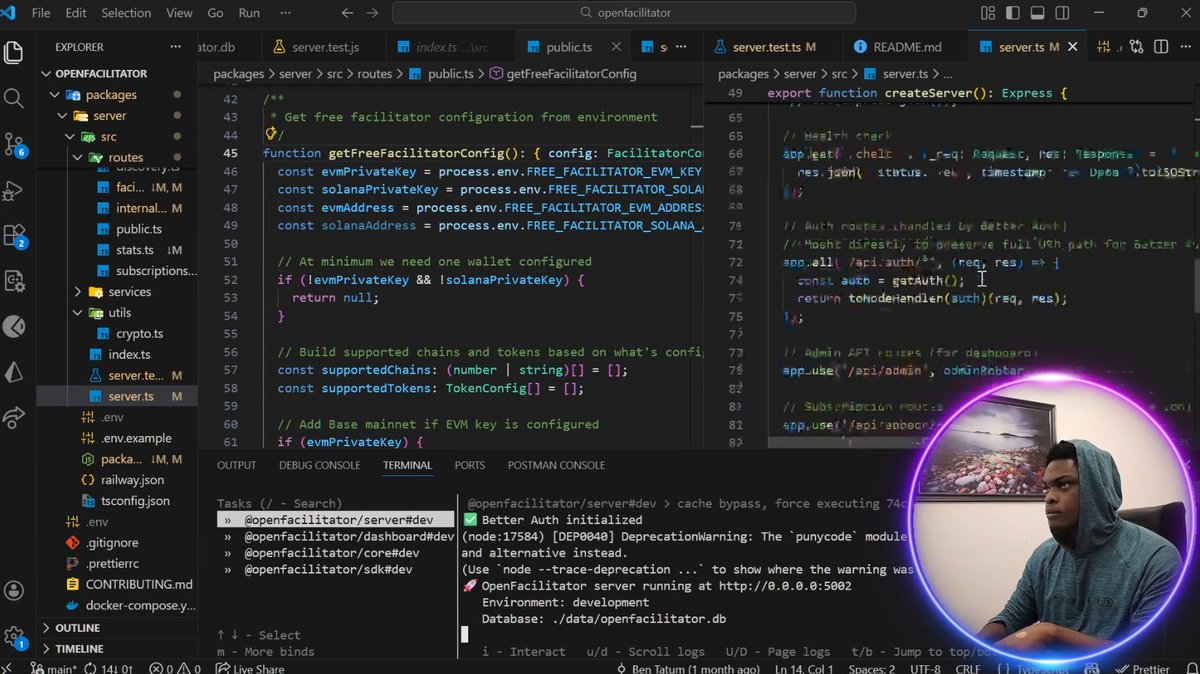Expand the TIMELINE section
Screen dimensions: 1200x674
pos(80,649)
